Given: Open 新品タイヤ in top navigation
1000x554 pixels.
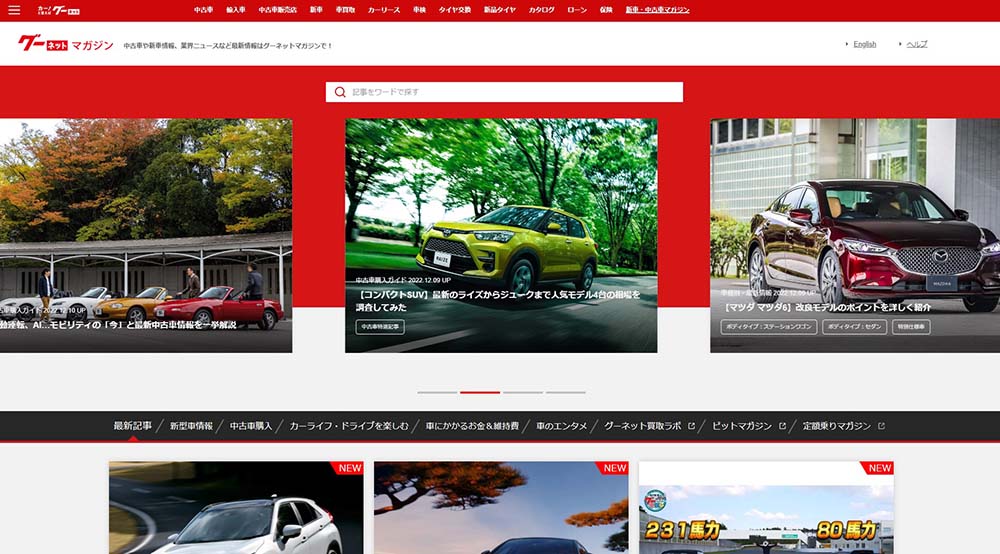Looking at the screenshot, I should pyautogui.click(x=499, y=10).
